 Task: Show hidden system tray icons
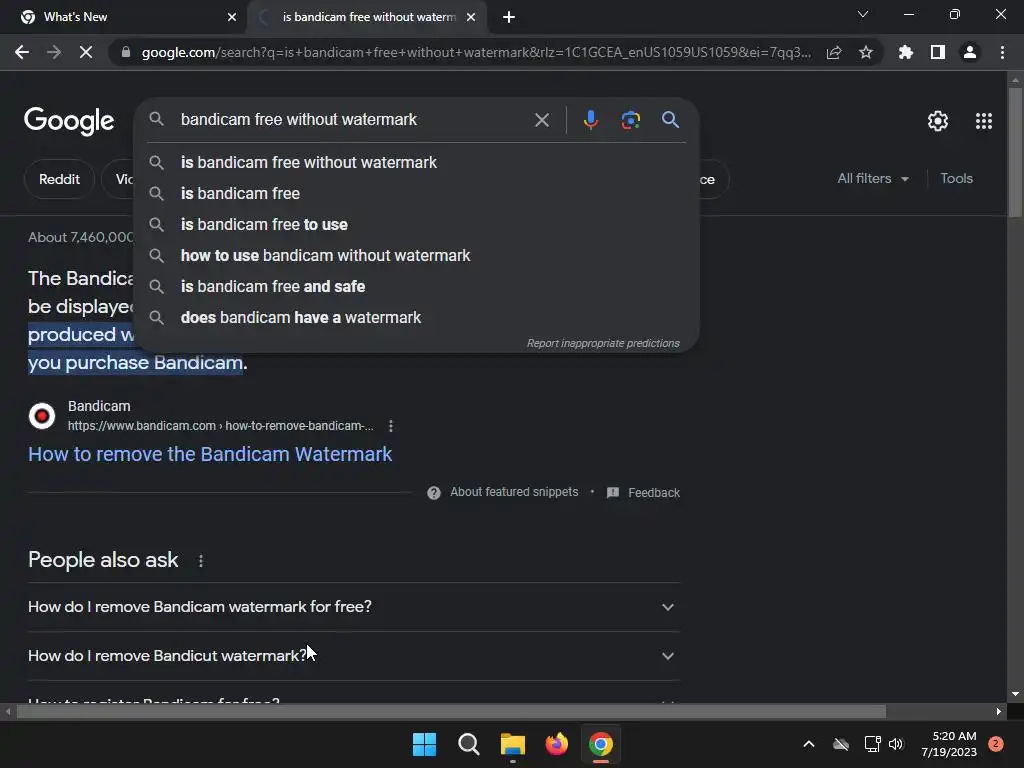[808, 744]
